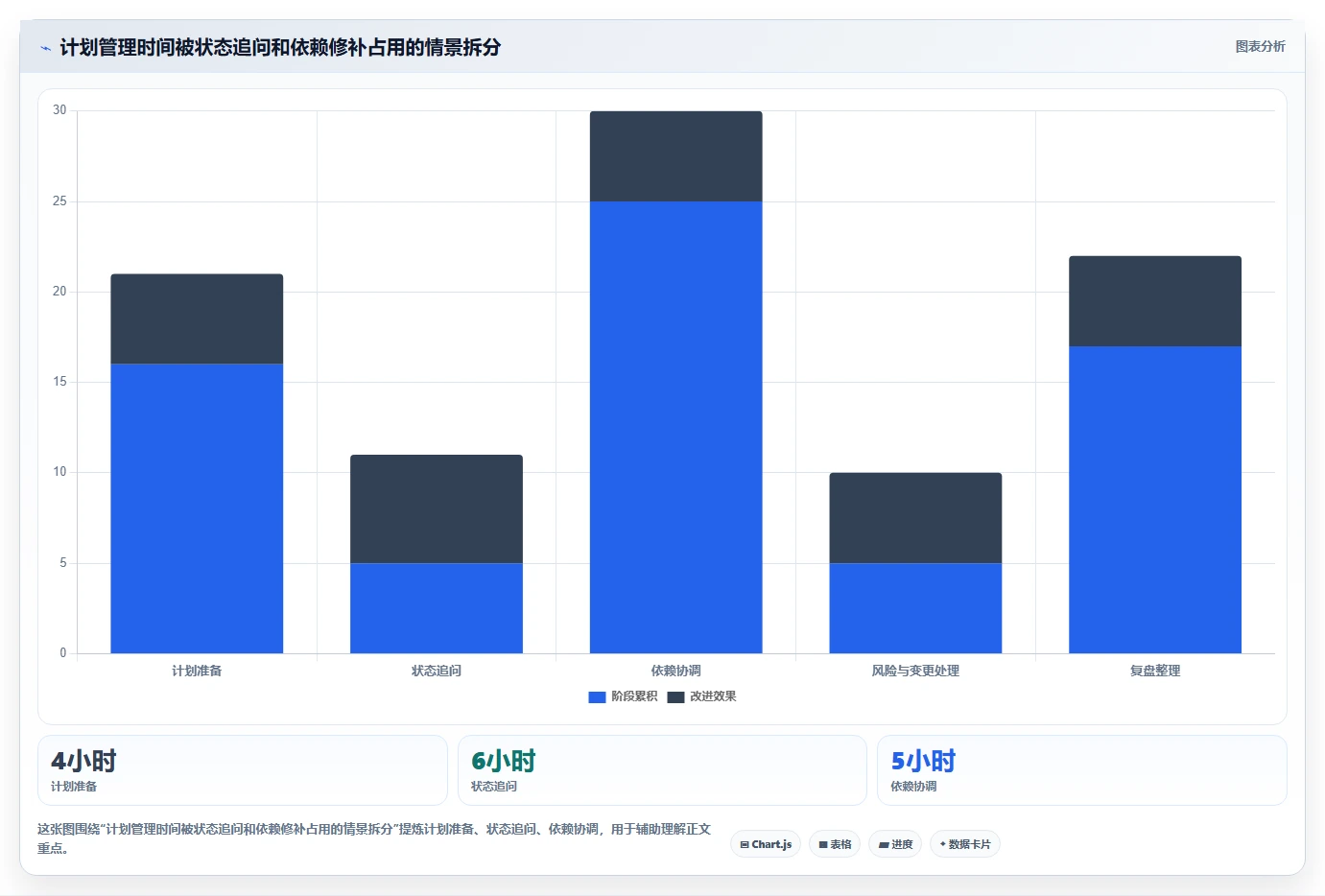
Task: Click the blue 状态追问 bar segment
Action: 437,608
